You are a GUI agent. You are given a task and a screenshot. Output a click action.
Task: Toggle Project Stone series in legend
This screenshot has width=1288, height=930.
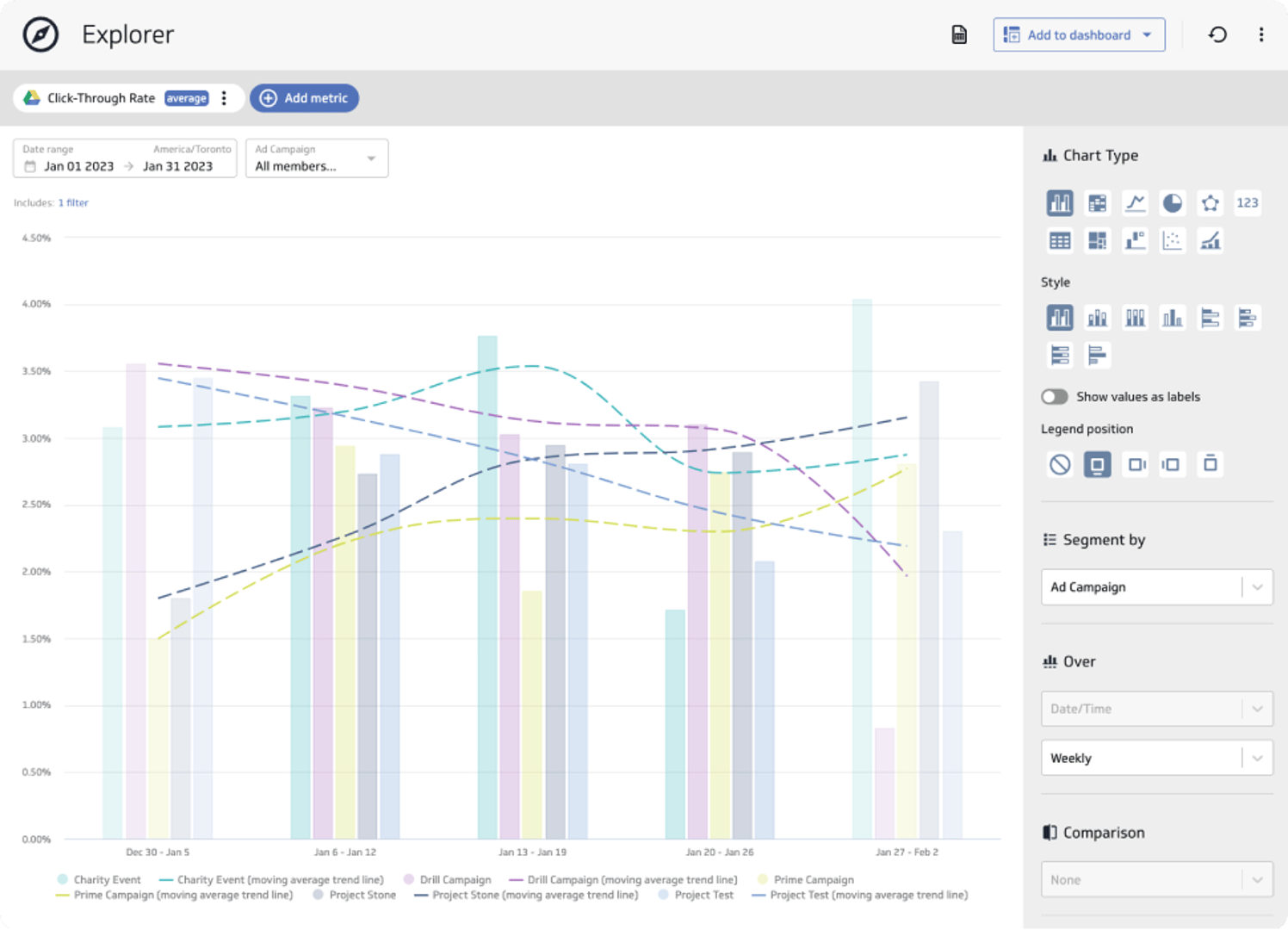[x=355, y=896]
